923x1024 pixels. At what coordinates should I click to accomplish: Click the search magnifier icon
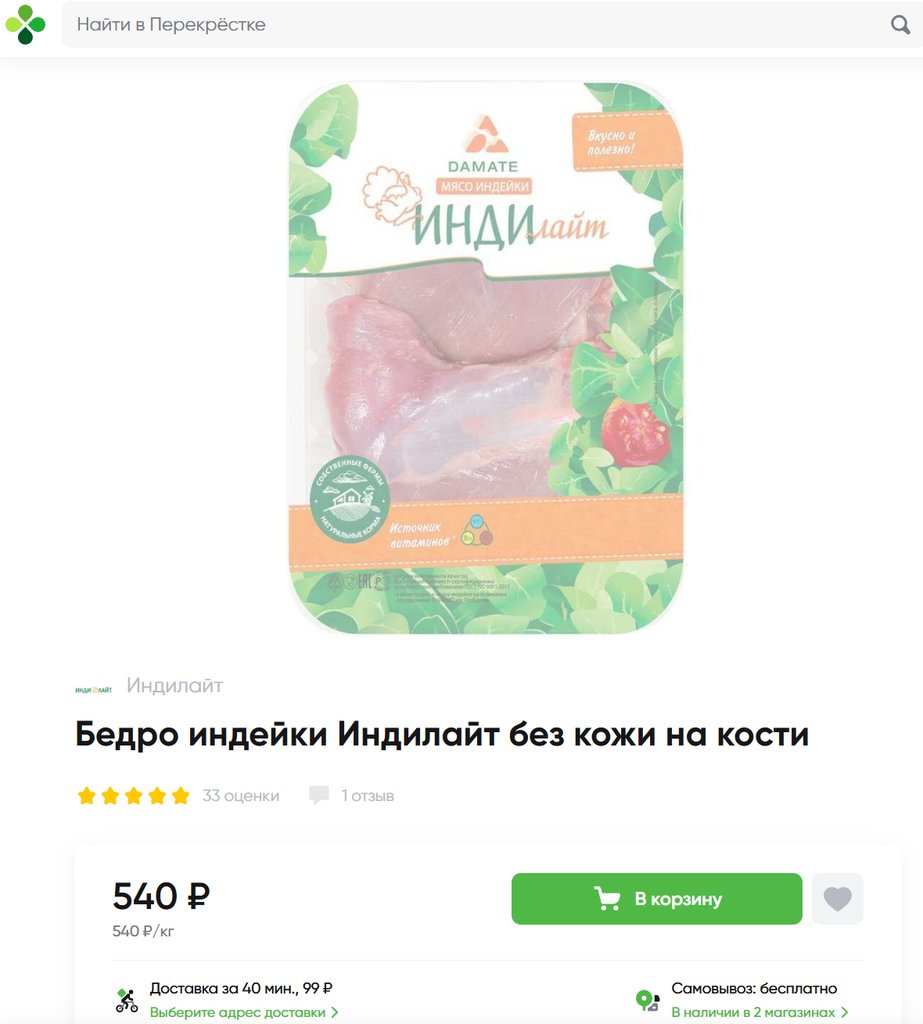(900, 25)
